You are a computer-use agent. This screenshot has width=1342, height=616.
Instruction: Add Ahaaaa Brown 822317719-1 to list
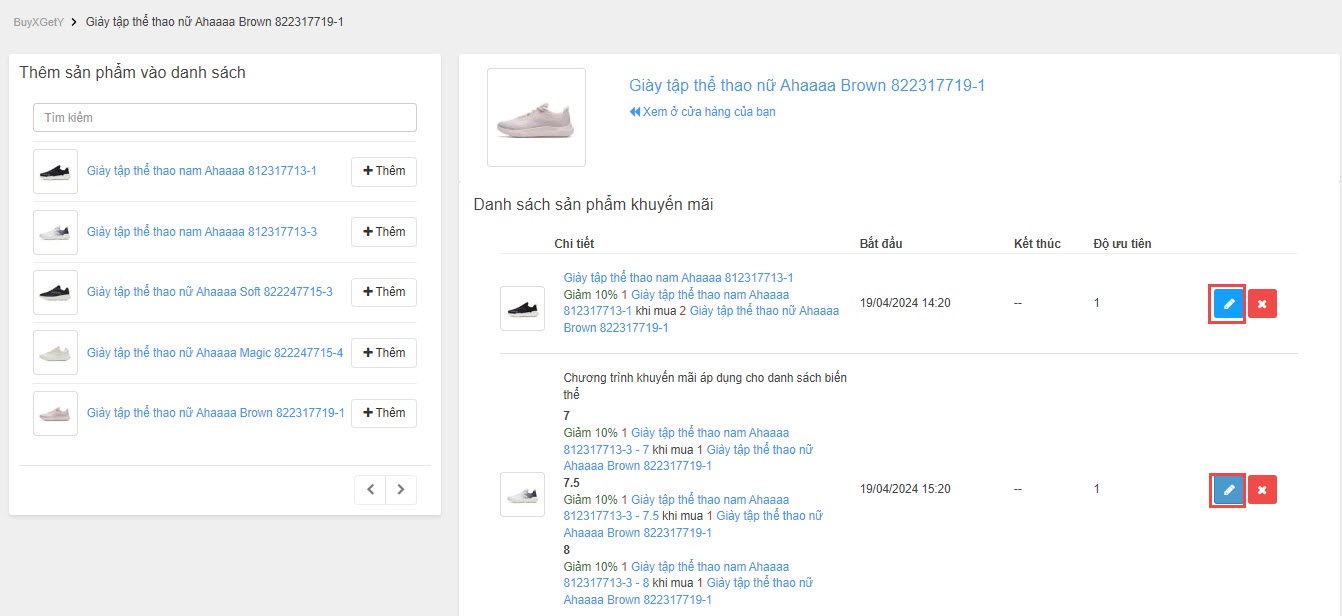(383, 413)
